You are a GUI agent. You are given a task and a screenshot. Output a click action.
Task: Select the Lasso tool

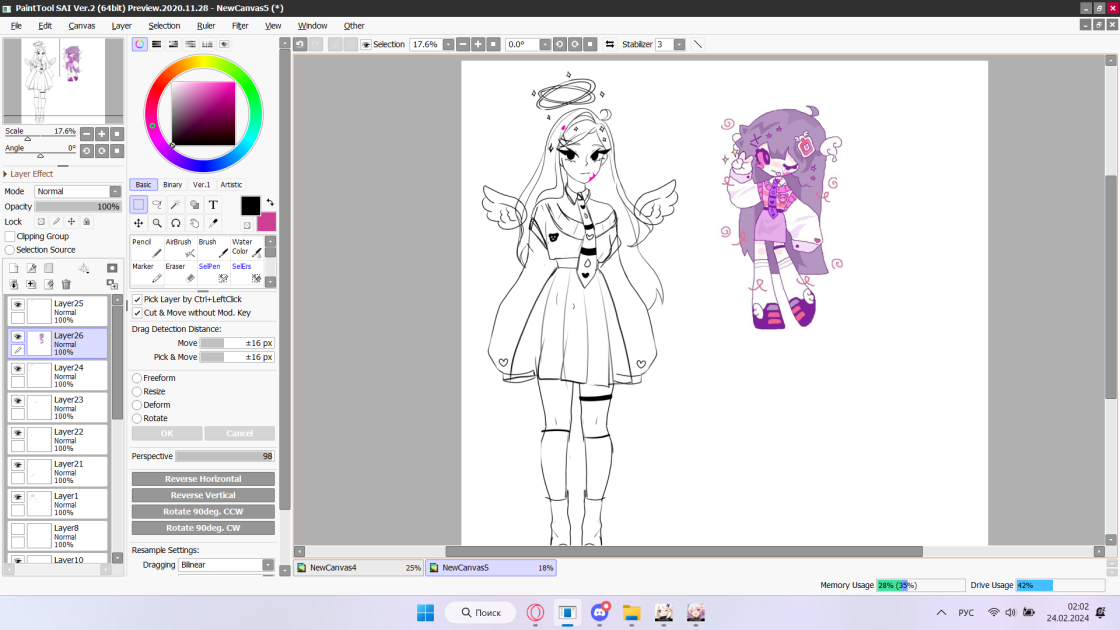[x=157, y=204]
